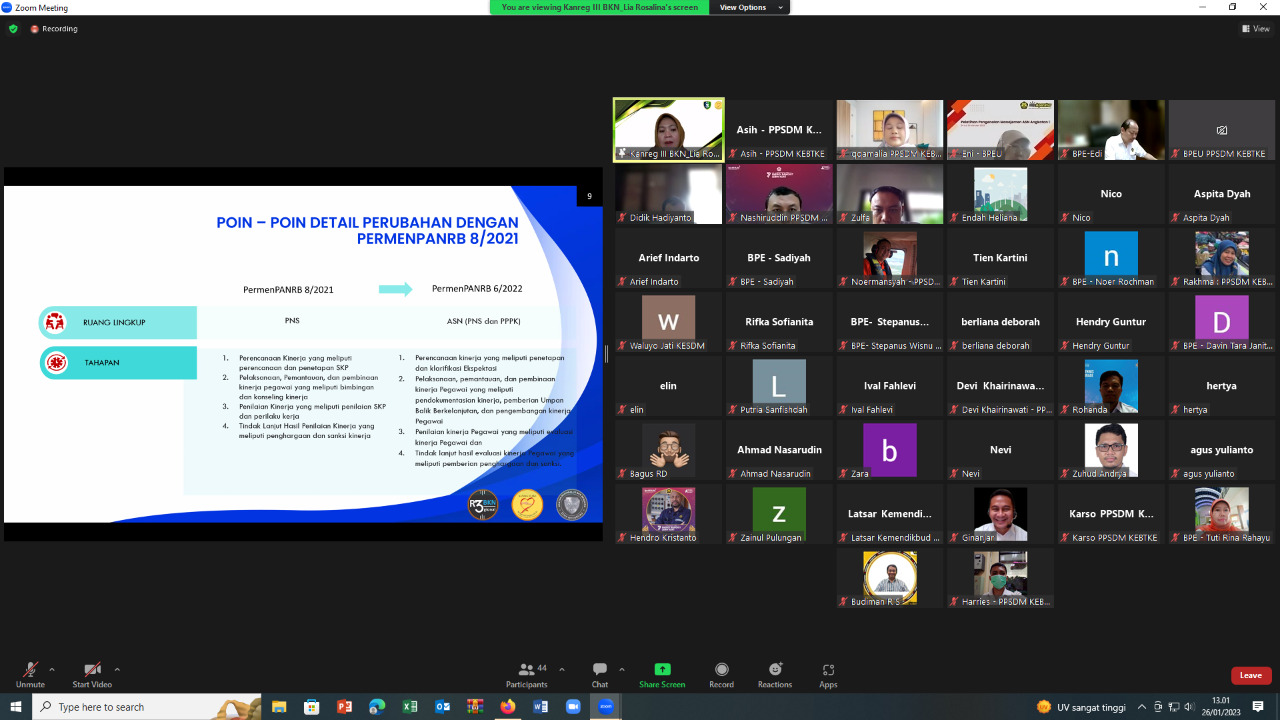Unmute the microphone in Zoom
Screen dimensions: 1280x720
pos(30,670)
